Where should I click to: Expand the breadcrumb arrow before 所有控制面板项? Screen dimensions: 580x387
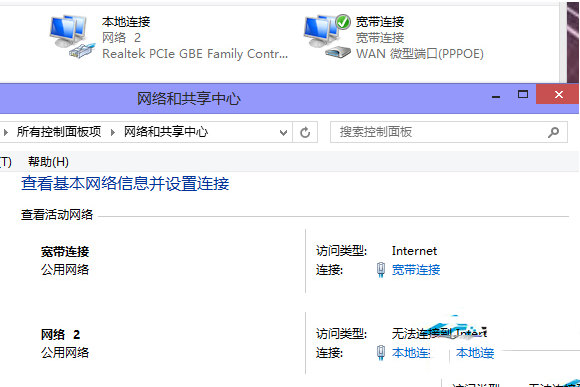coord(6,132)
